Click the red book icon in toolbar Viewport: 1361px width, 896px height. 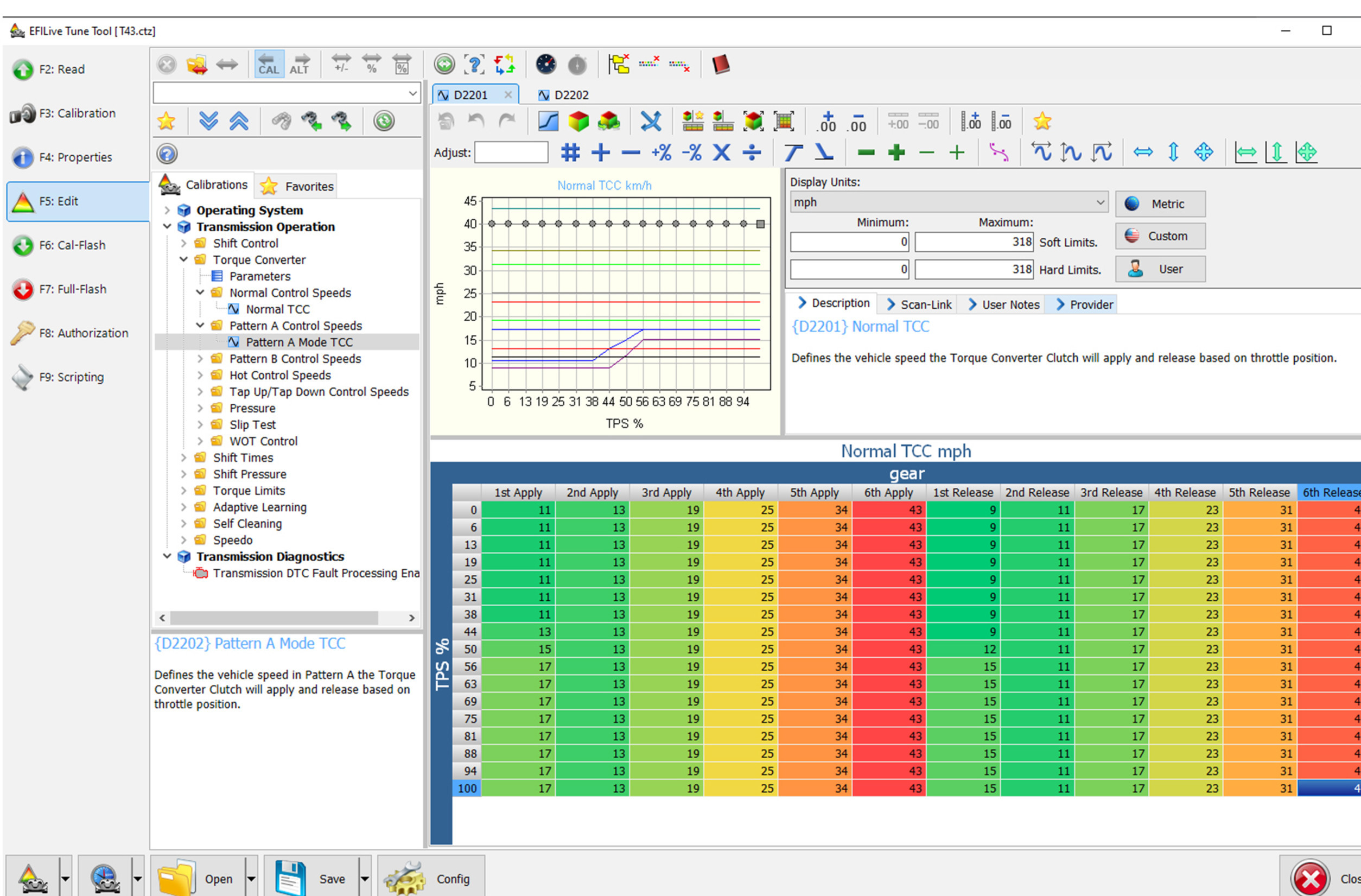(721, 64)
